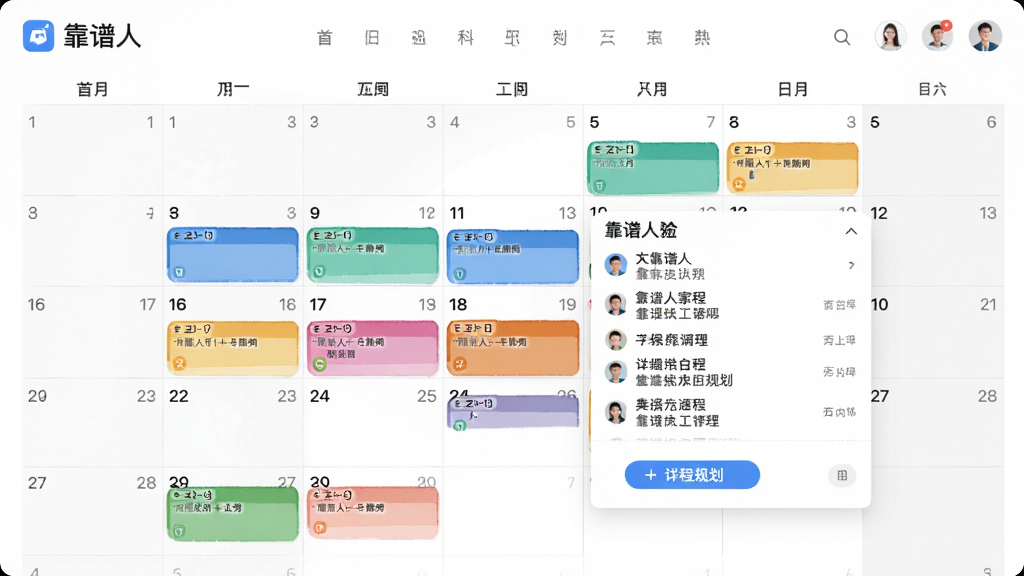Open the purple event card
Image resolution: width=1024 pixels, height=576 pixels.
pos(513,413)
